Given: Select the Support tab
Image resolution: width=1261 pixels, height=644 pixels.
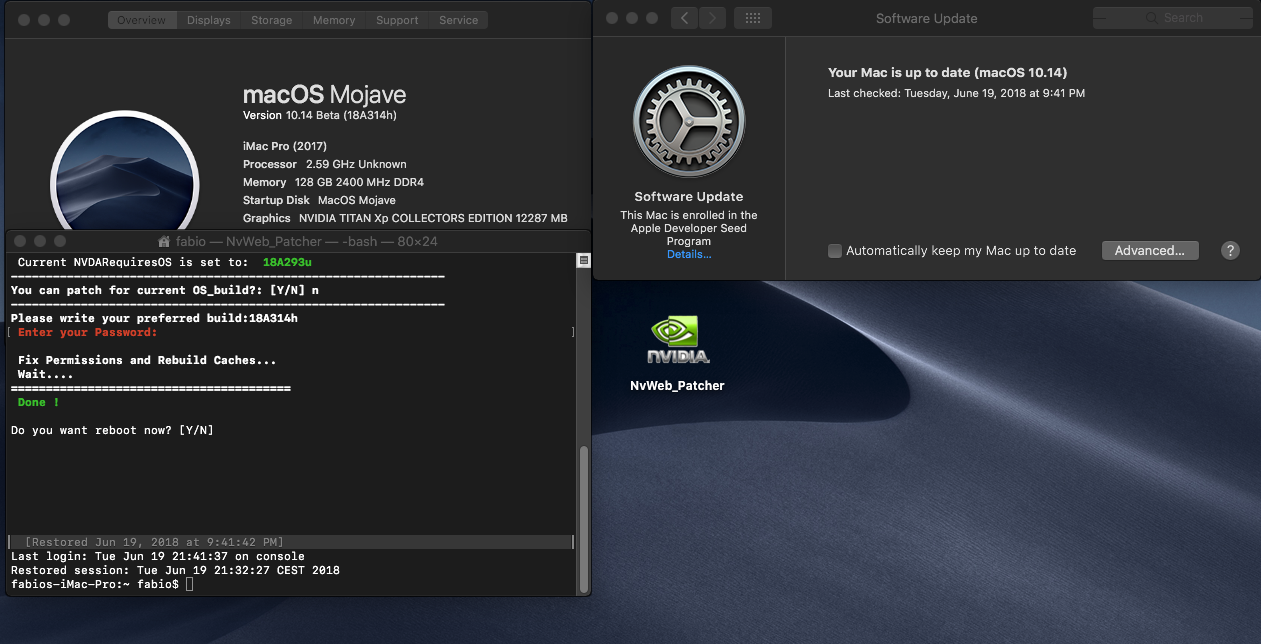Looking at the screenshot, I should tap(397, 20).
